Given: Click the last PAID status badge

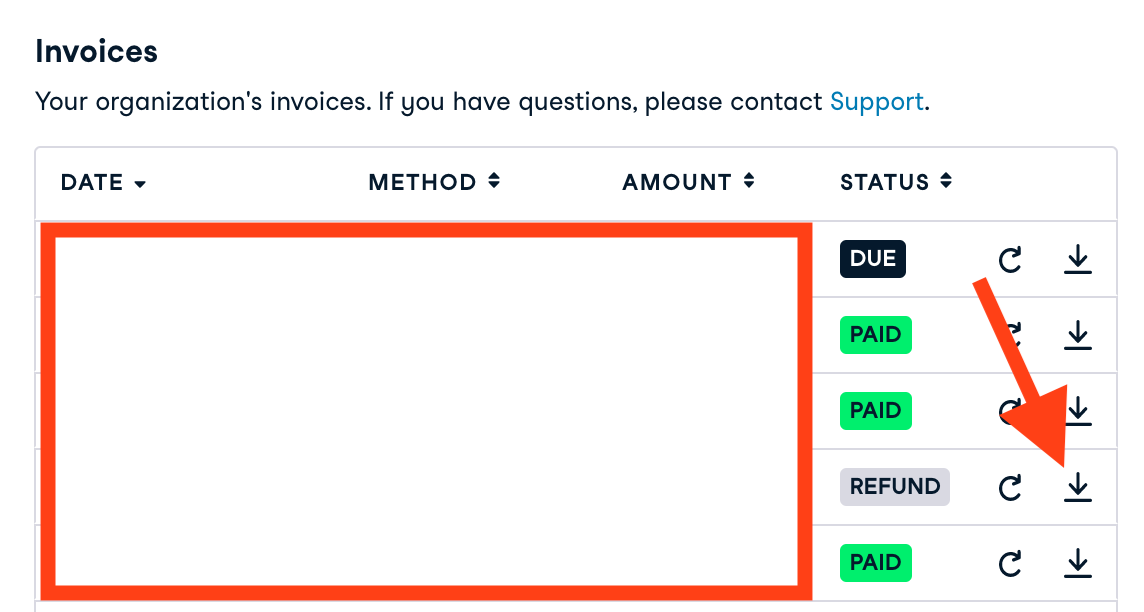Looking at the screenshot, I should click(875, 563).
